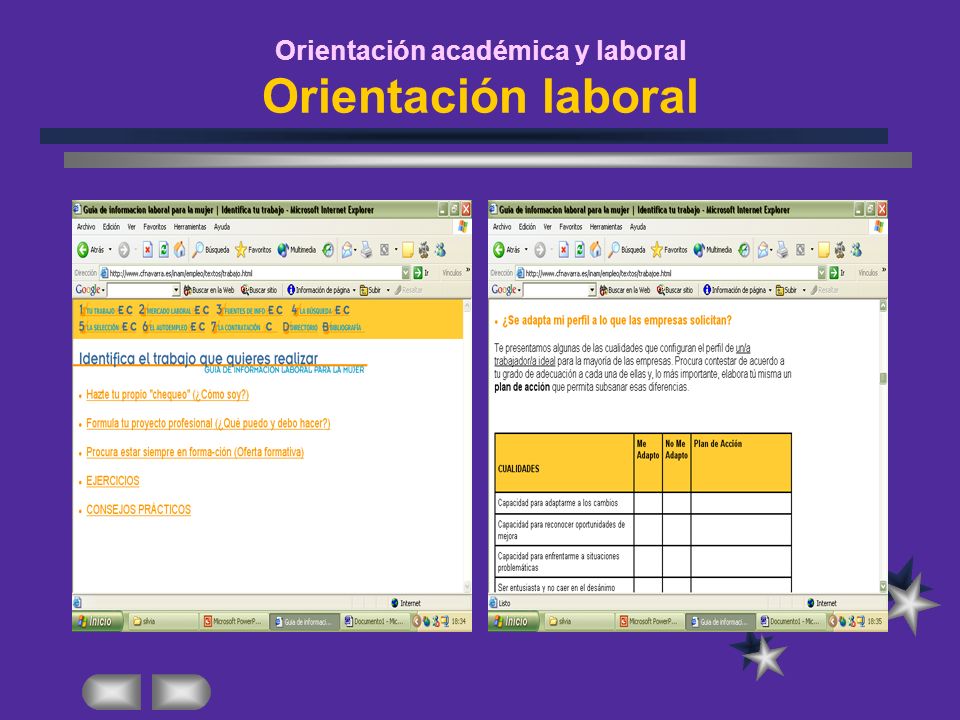This screenshot has height=720, width=960.
Task: Click left browser address field
Action: [x=254, y=273]
